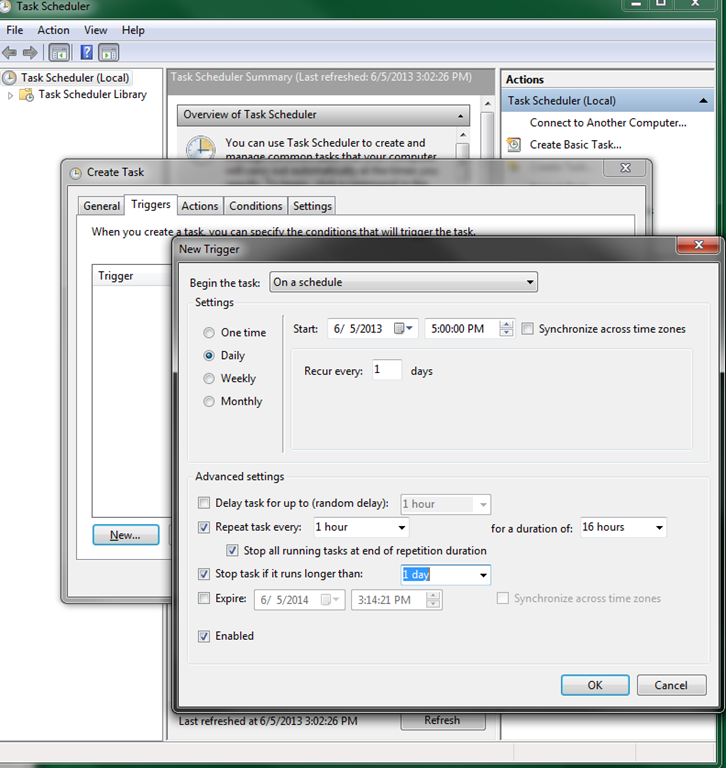726x768 pixels.
Task: Uncheck the Enabled checkbox
Action: 205,636
